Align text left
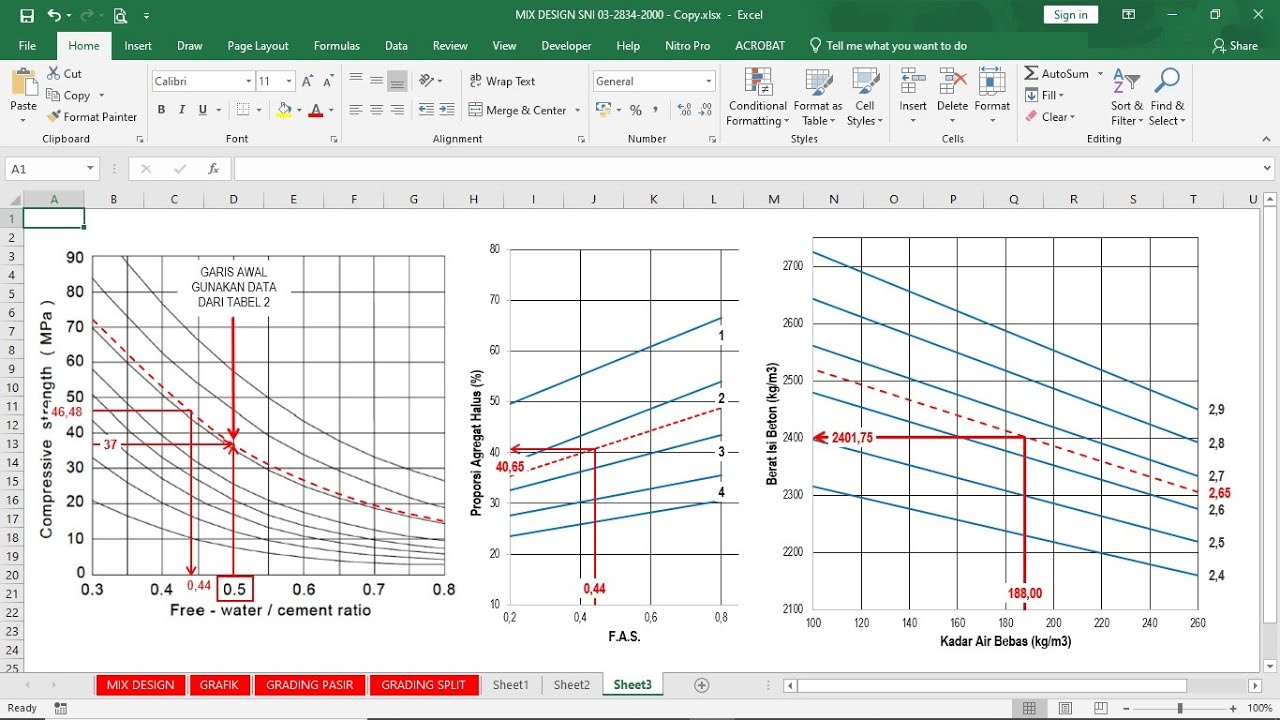Viewport: 1280px width, 720px height. tap(355, 110)
